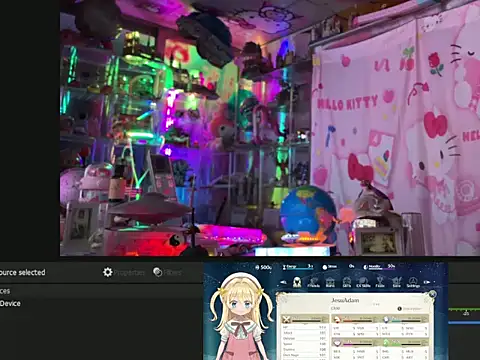
Task: Select the Defense stat row
Action: pyautogui.click(x=304, y=339)
